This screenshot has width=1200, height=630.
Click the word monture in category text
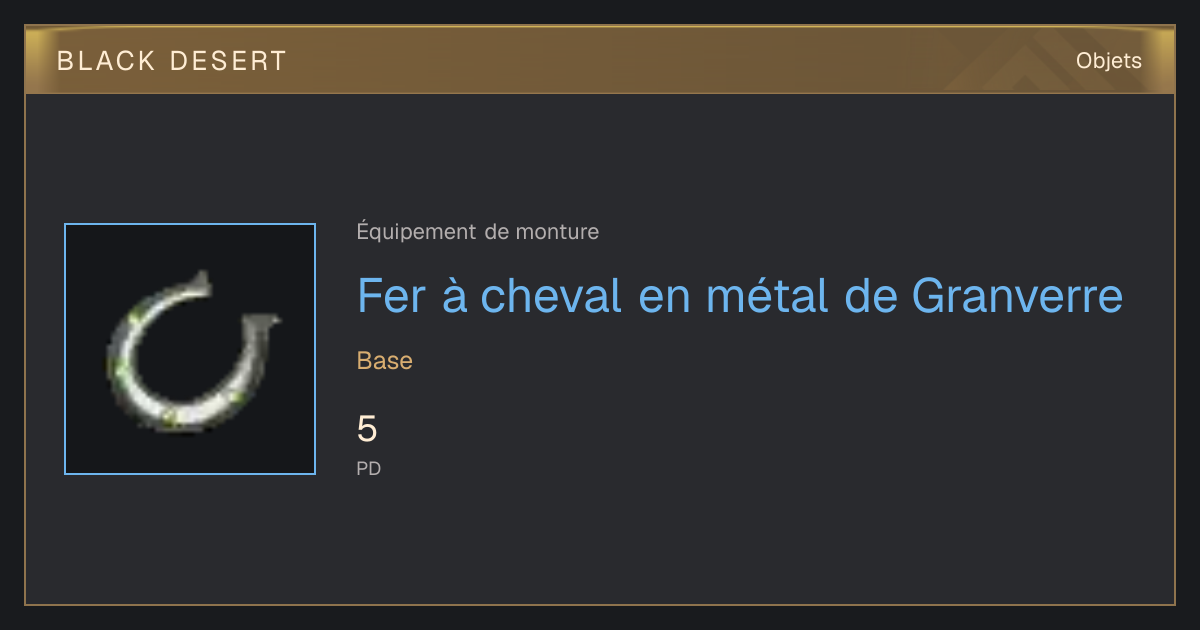coord(557,232)
